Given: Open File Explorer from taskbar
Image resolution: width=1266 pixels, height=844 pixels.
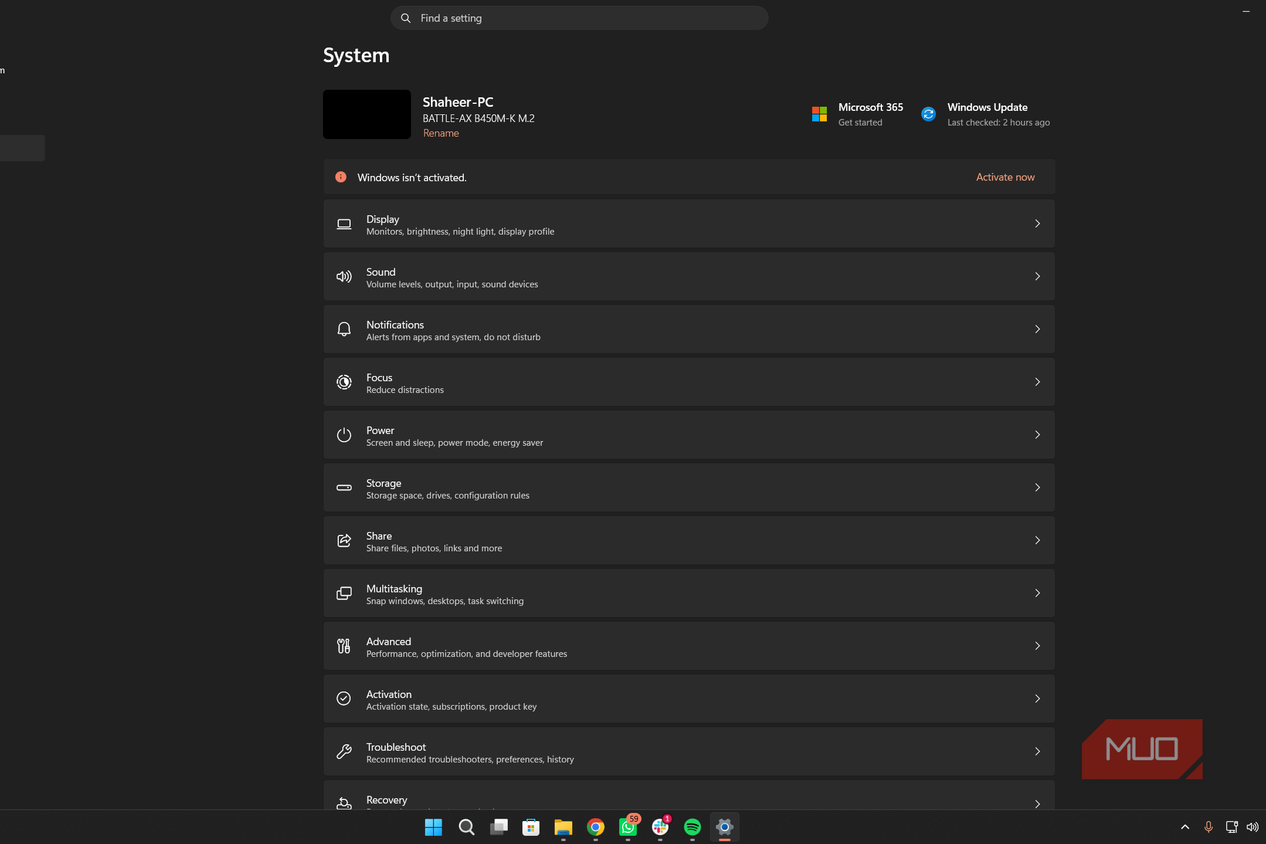Looking at the screenshot, I should click(563, 827).
